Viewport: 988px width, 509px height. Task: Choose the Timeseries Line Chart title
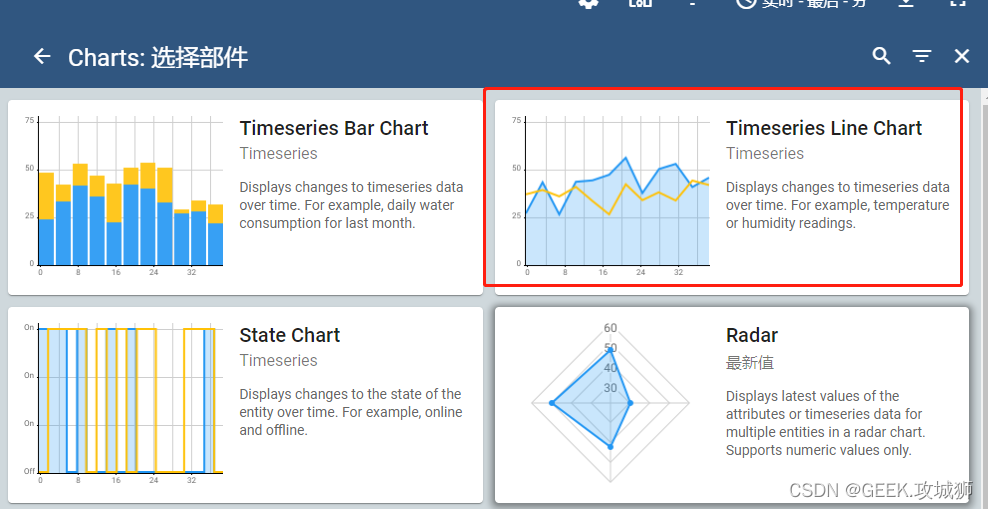[x=824, y=128]
